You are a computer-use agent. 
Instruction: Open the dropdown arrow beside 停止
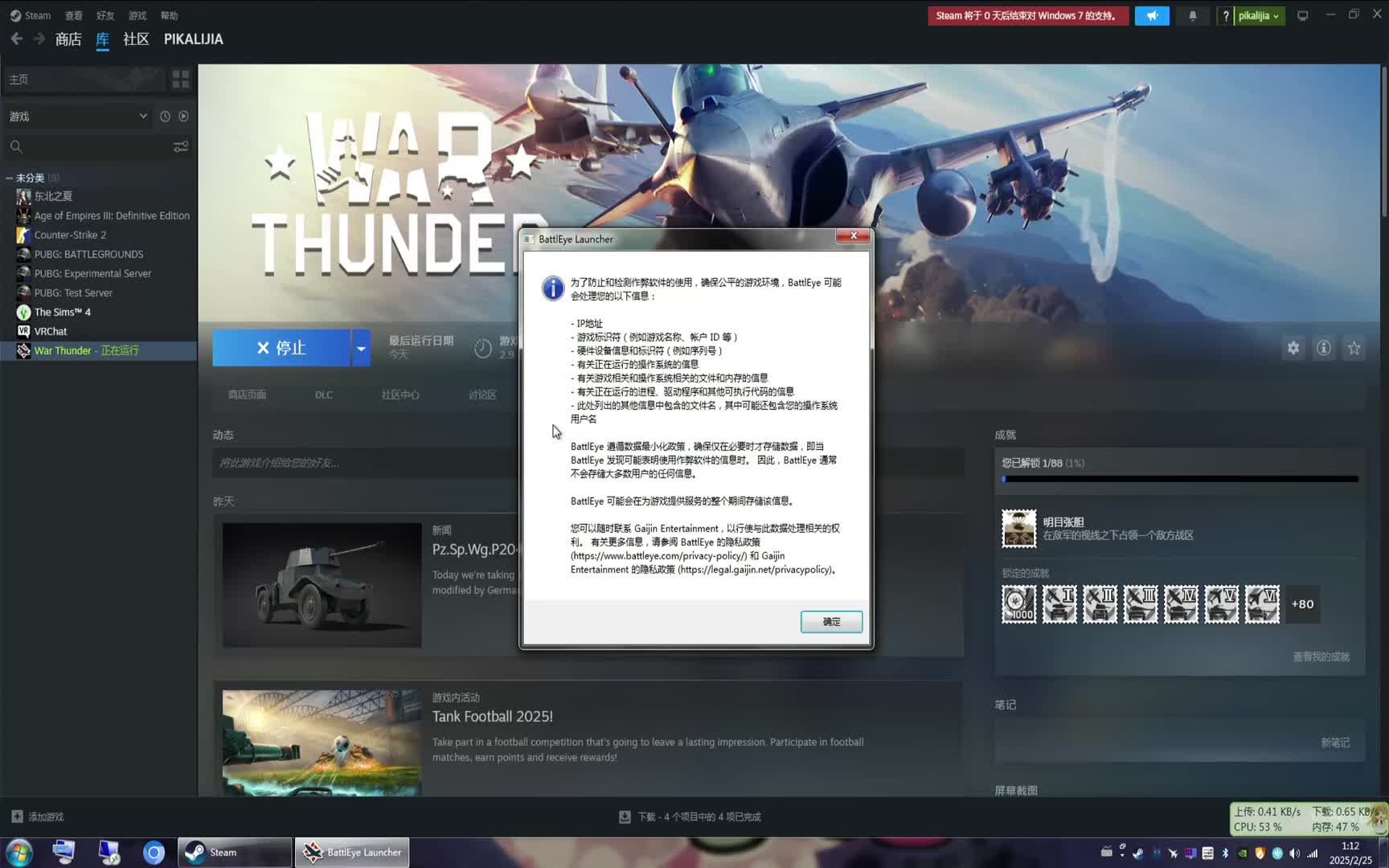361,348
